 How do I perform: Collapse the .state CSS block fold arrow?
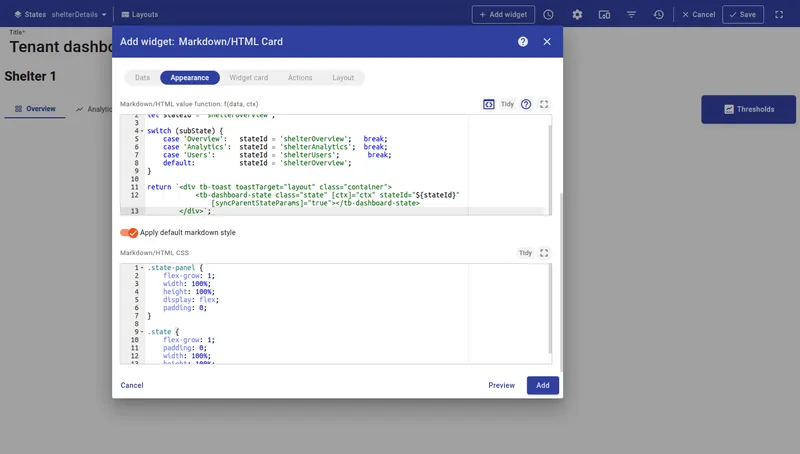click(142, 332)
